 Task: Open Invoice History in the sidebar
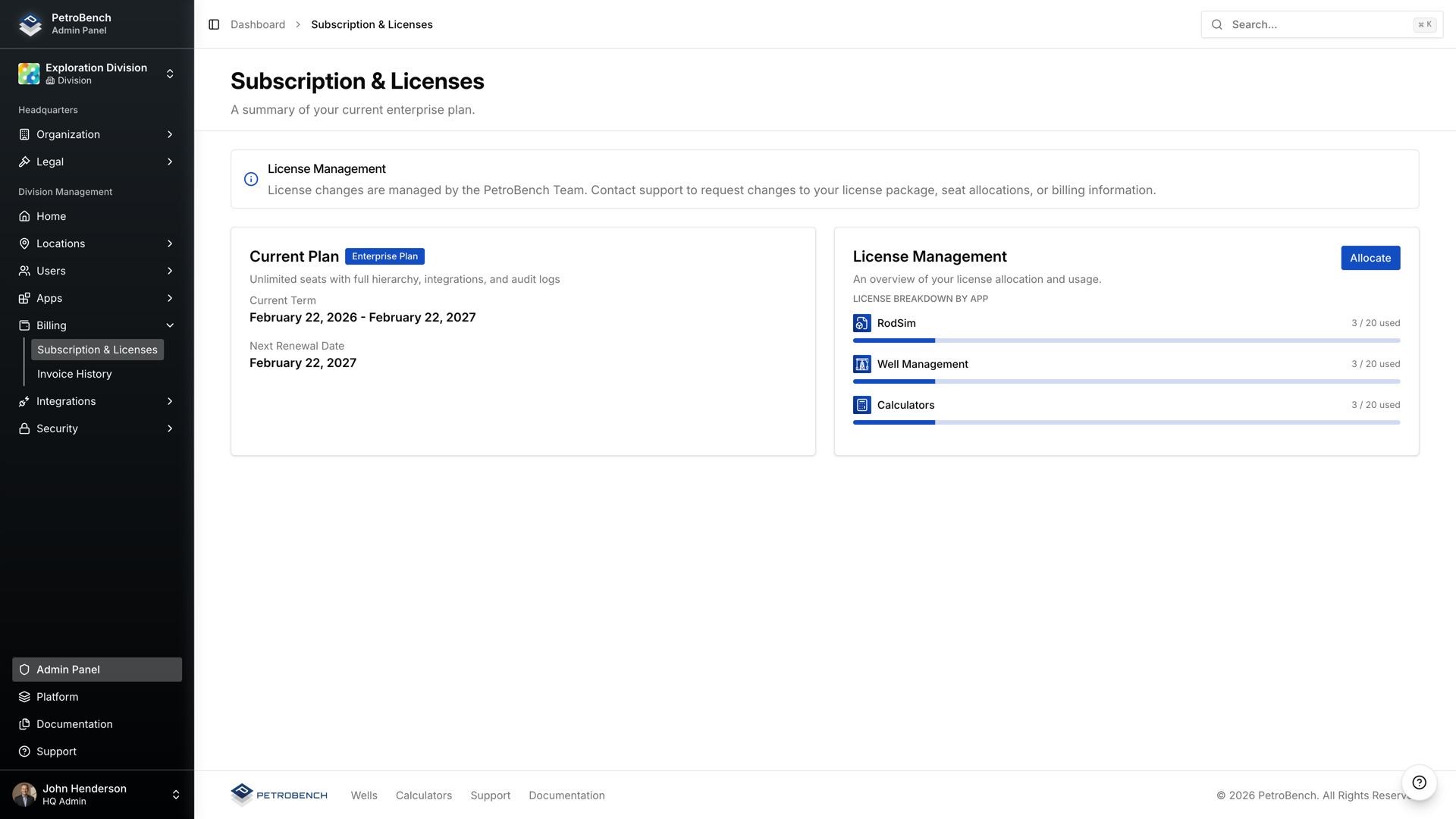click(x=74, y=373)
